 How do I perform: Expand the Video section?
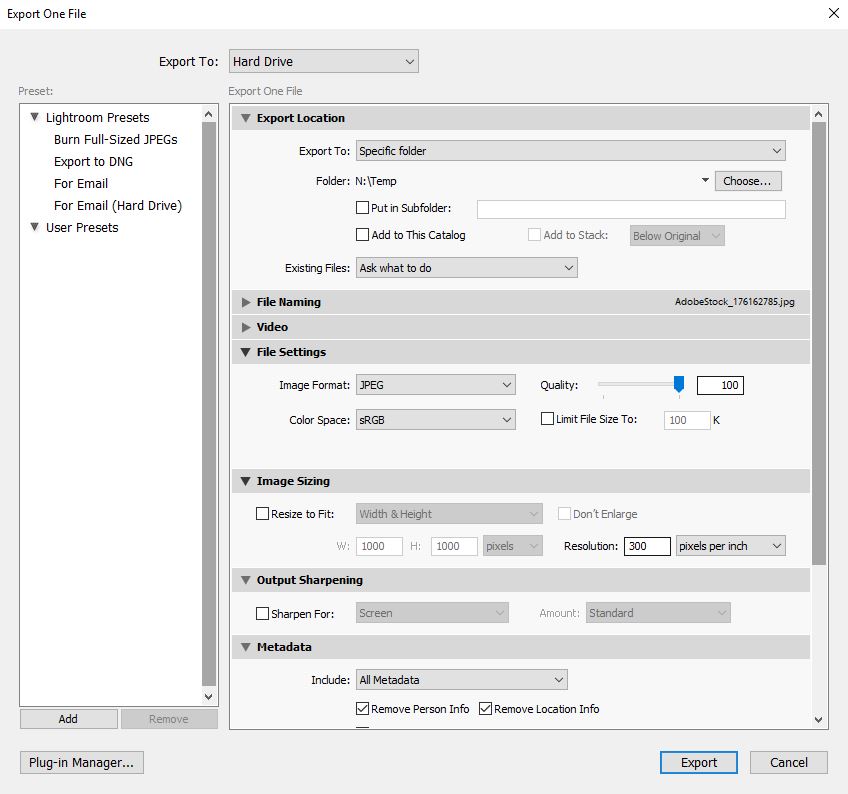(x=246, y=327)
